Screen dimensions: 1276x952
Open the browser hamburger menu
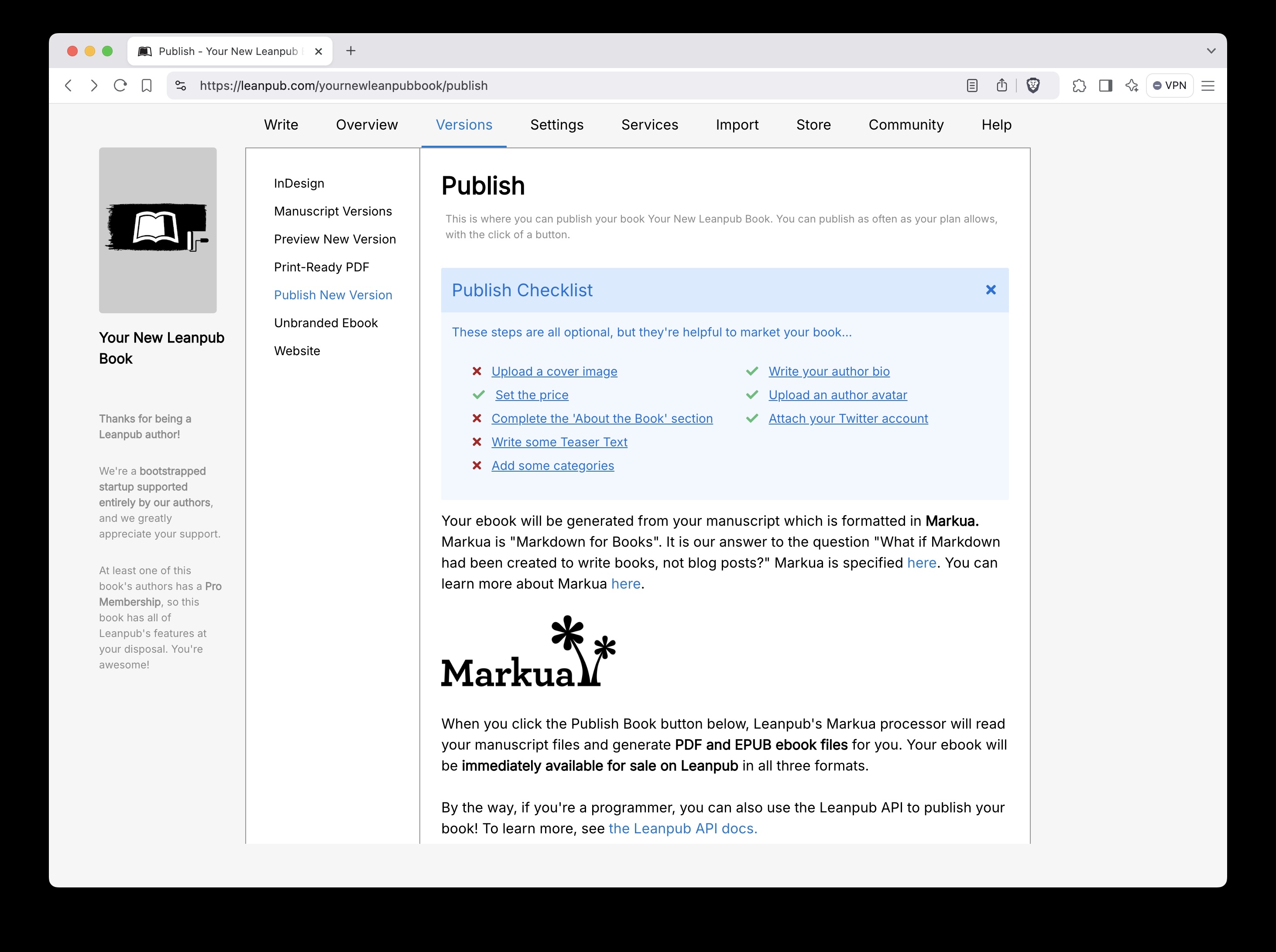tap(1207, 86)
